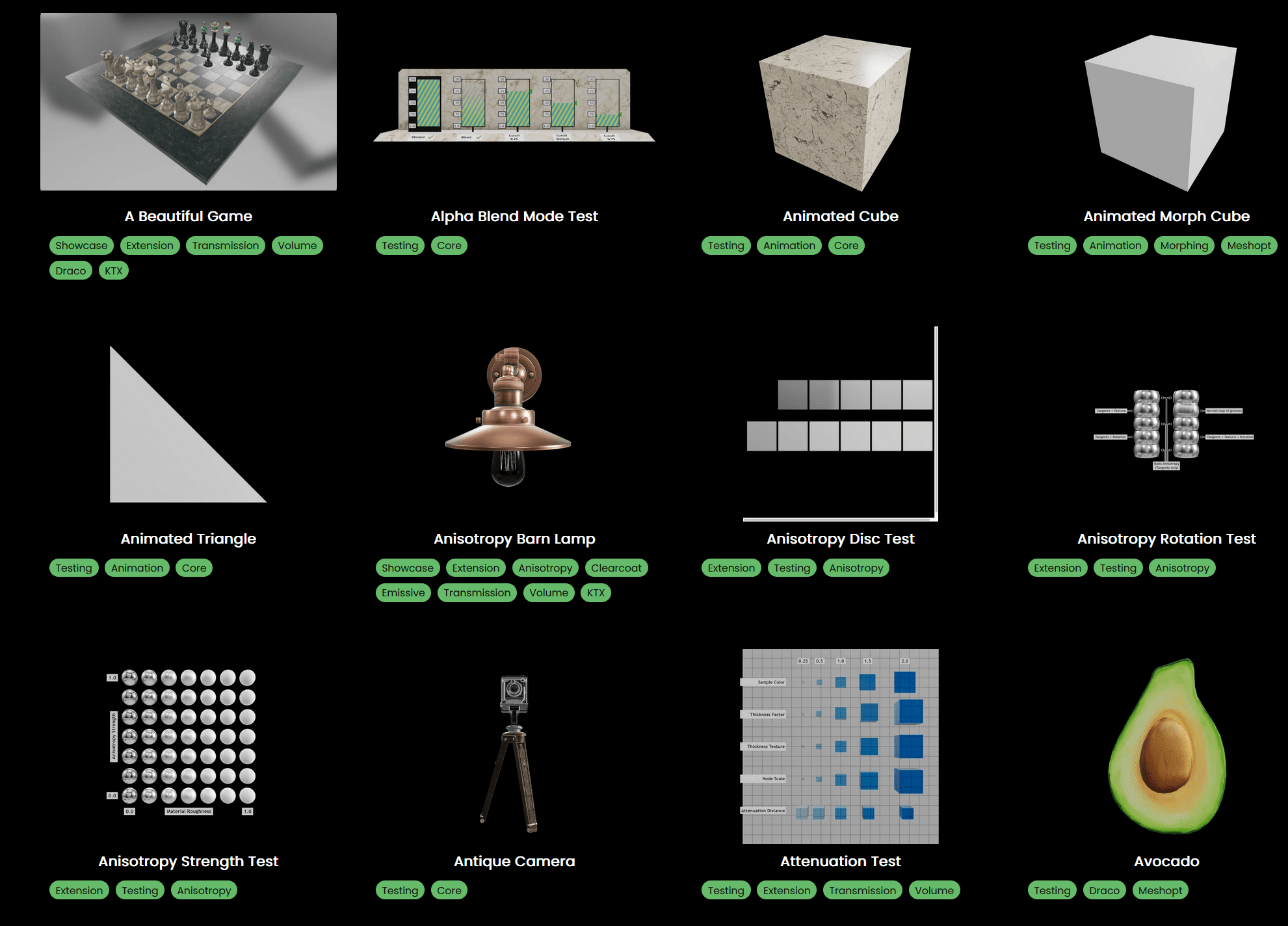Select the Core tag under Alpha Blend Mode Test
Viewport: 1288px width, 926px height.
coord(449,245)
